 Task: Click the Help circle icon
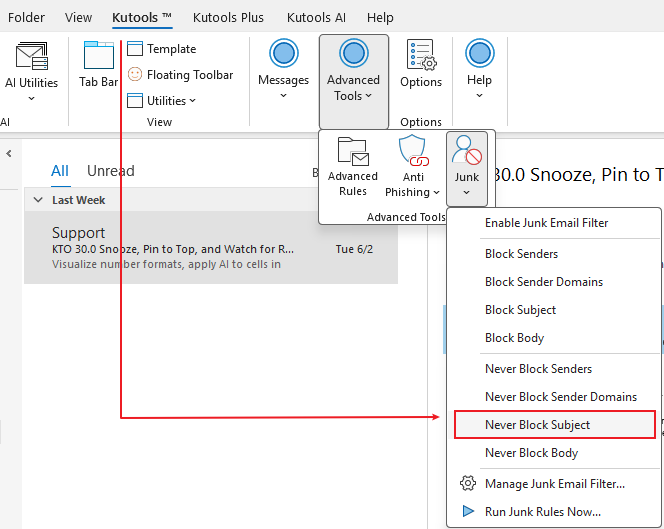(479, 53)
